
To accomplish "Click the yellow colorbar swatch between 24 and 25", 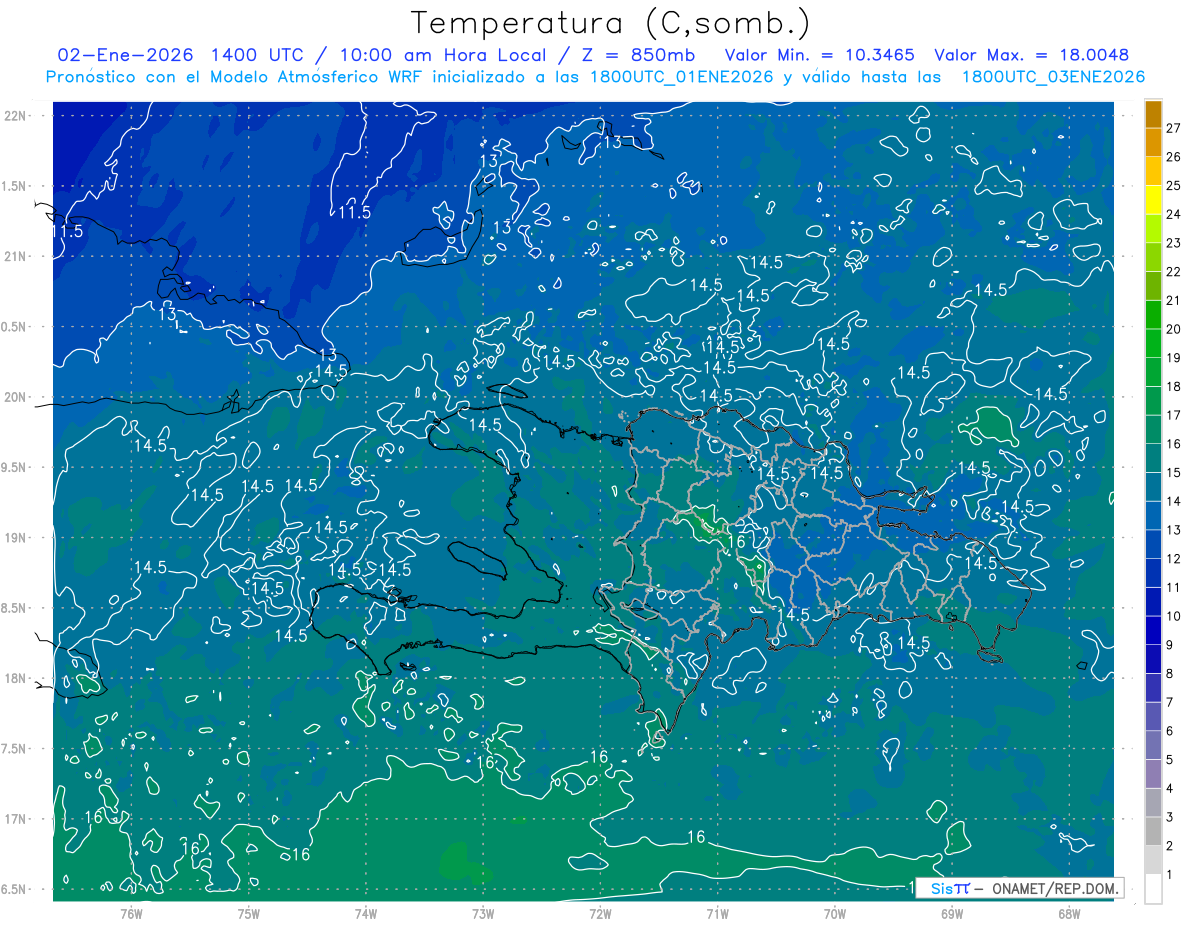I will click(1153, 200).
